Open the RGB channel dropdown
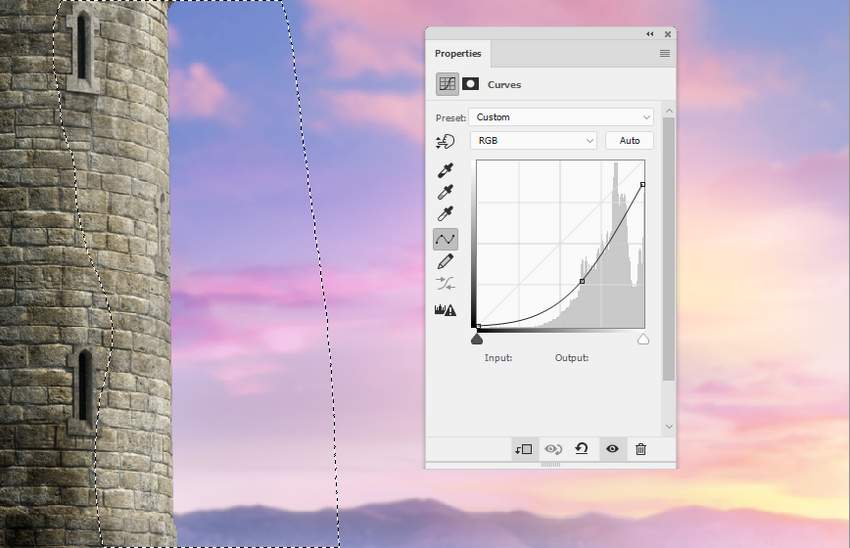The height and width of the screenshot is (548, 850). coord(533,140)
